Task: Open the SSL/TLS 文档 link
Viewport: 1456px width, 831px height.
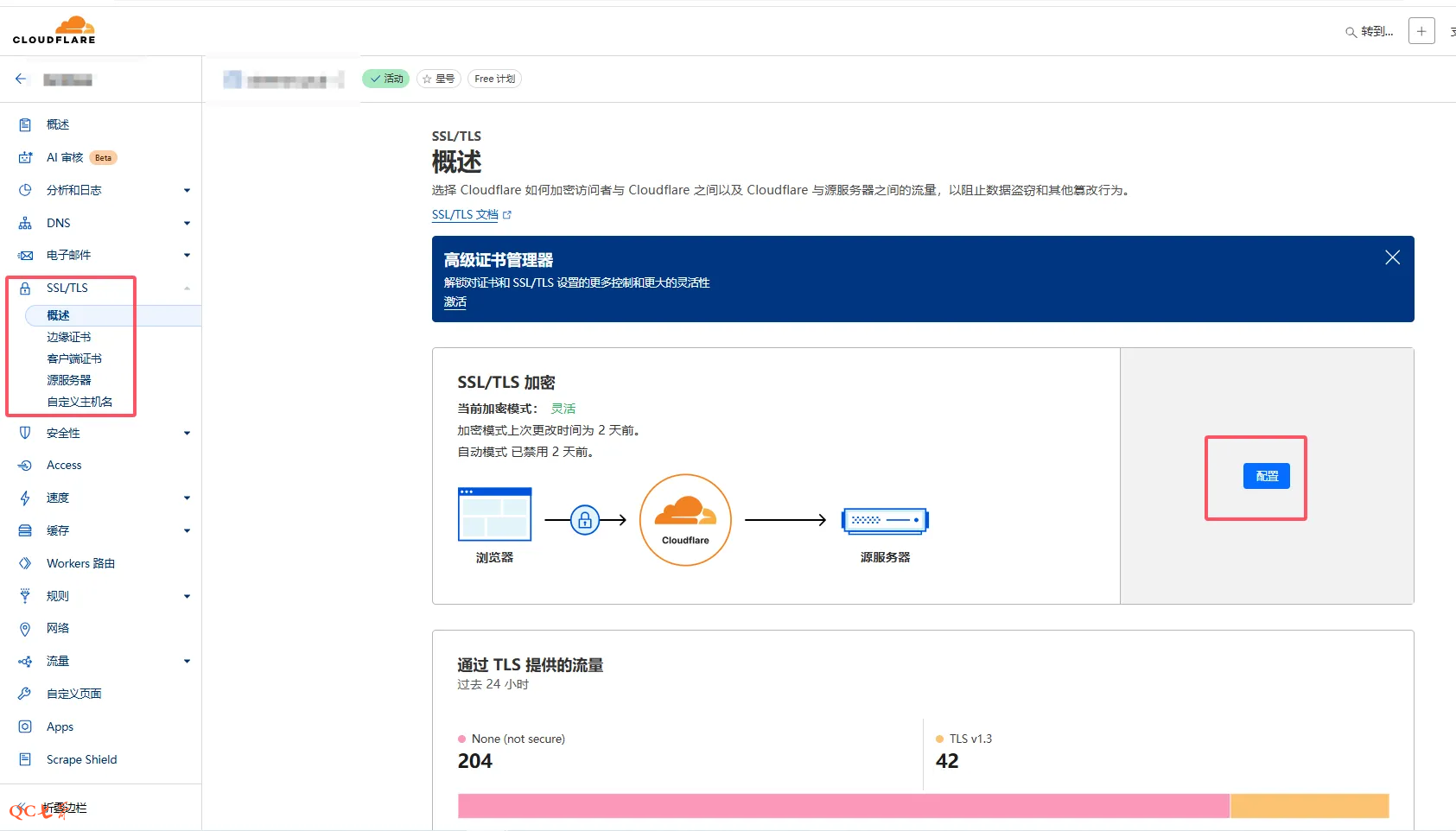Action: point(466,214)
